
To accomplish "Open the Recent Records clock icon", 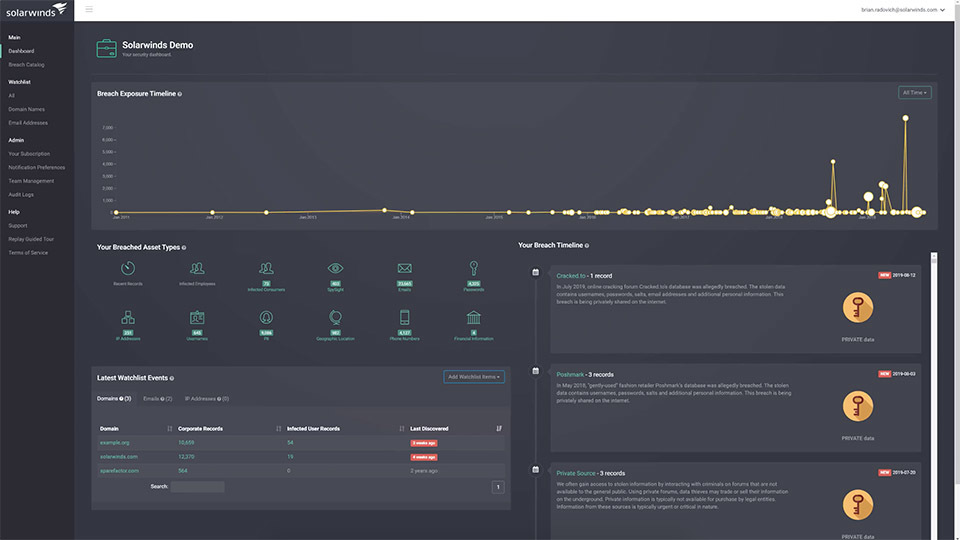I will click(127, 268).
